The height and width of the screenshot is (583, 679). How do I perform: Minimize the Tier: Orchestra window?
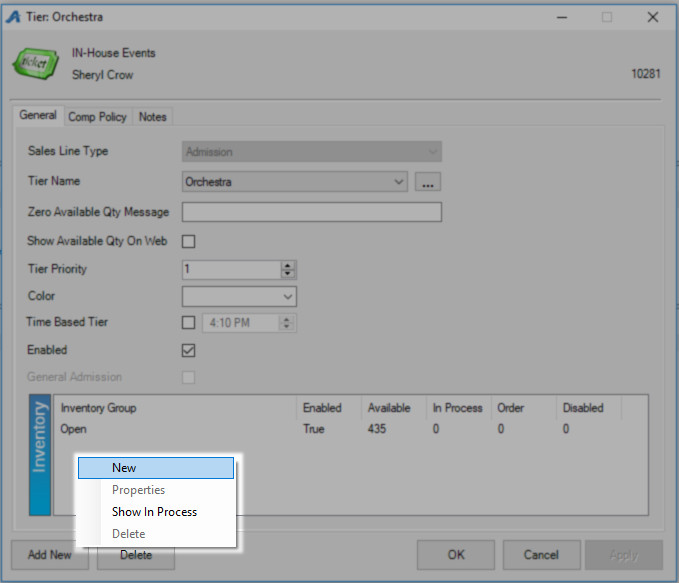click(562, 17)
